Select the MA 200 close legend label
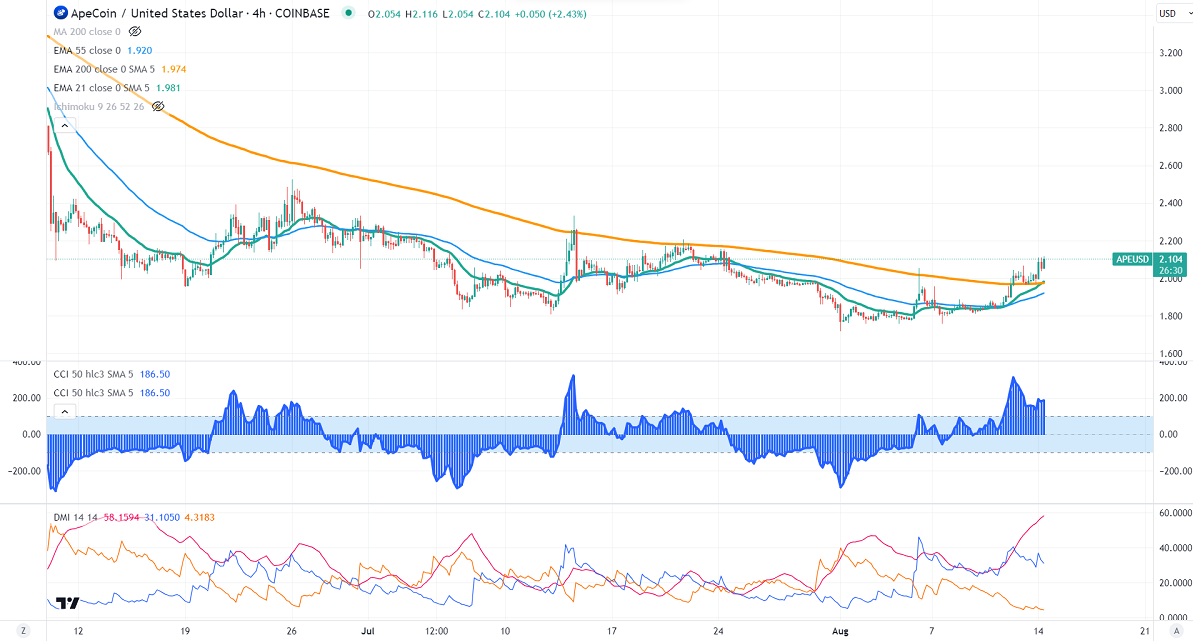Viewport: 1193px width, 641px height. point(87,32)
